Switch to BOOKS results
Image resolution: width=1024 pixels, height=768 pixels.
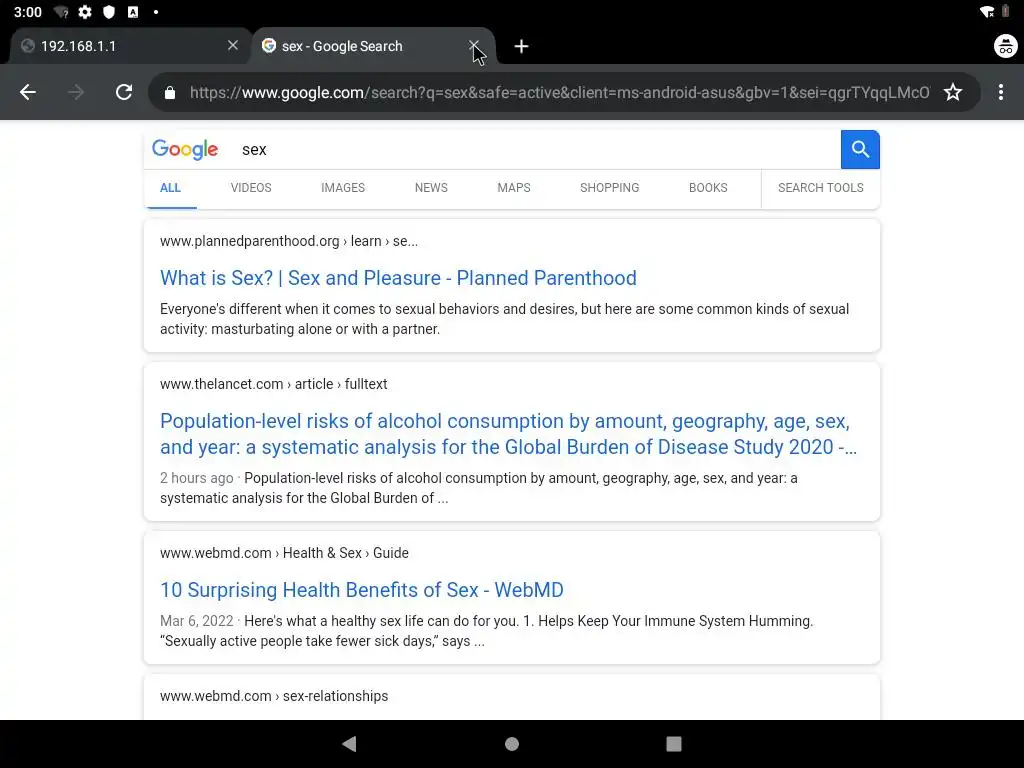point(708,188)
